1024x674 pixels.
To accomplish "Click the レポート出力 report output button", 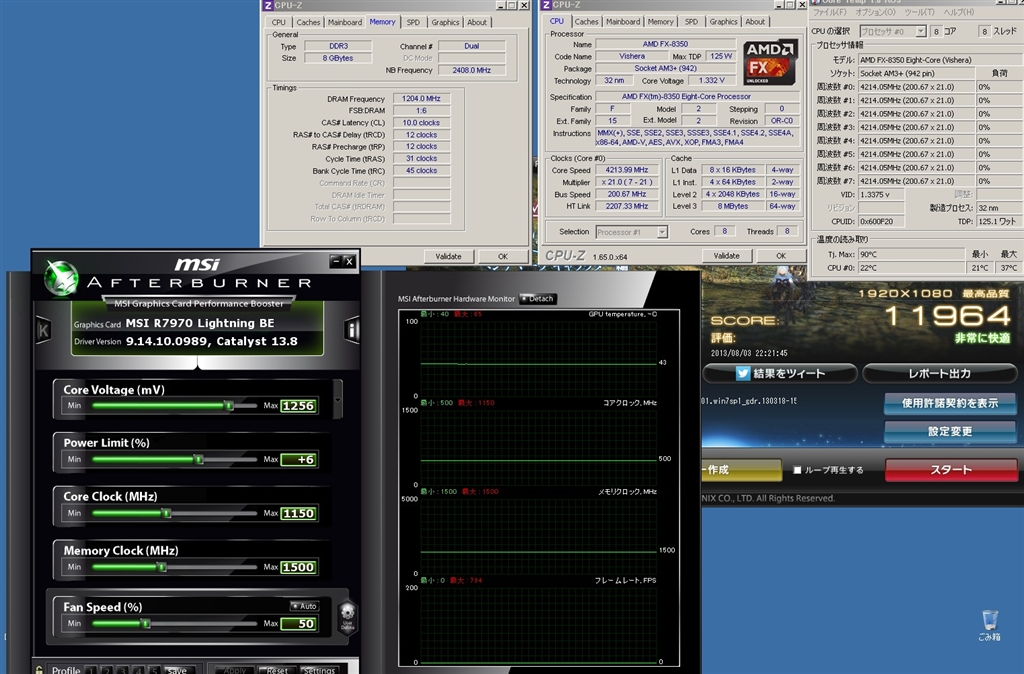I will click(940, 374).
